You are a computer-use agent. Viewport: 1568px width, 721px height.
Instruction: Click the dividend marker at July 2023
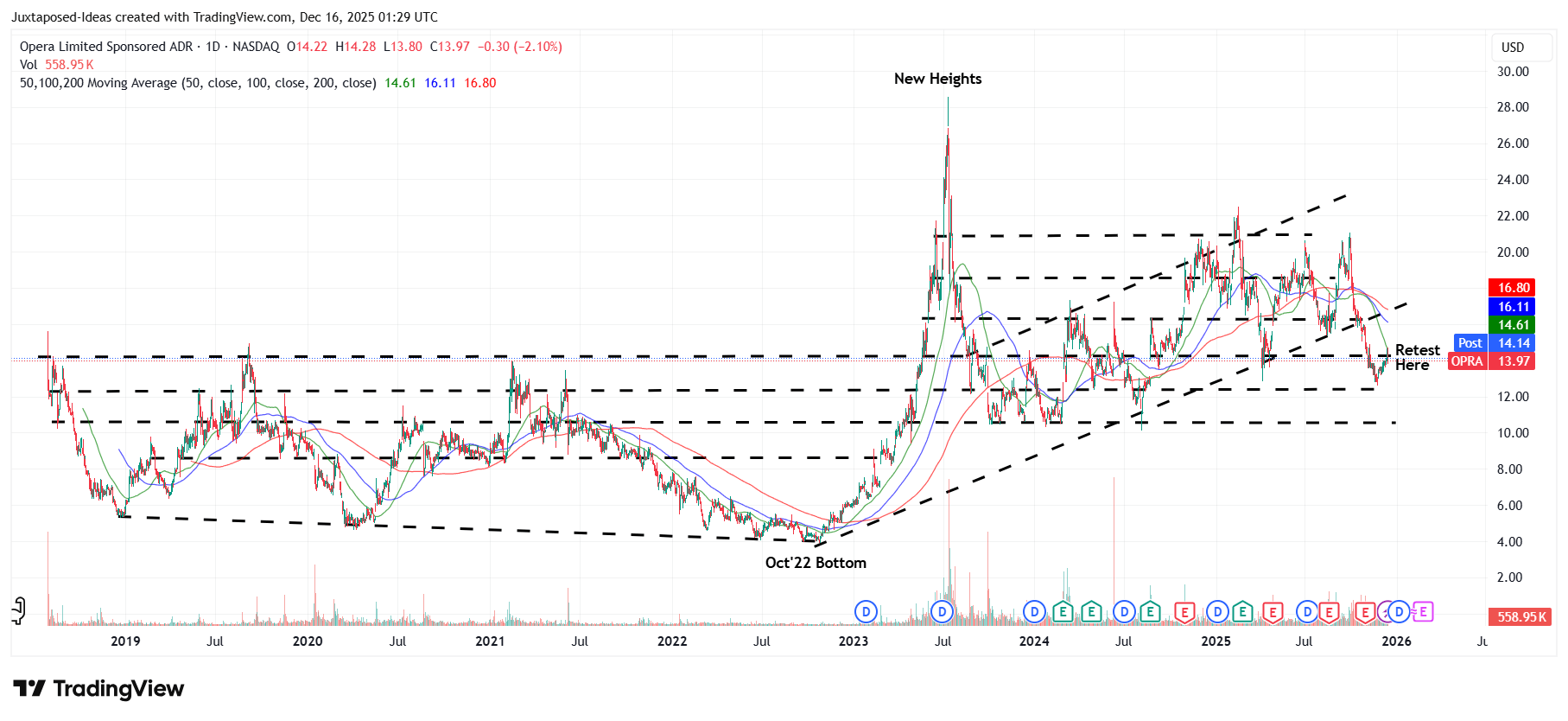(x=942, y=612)
